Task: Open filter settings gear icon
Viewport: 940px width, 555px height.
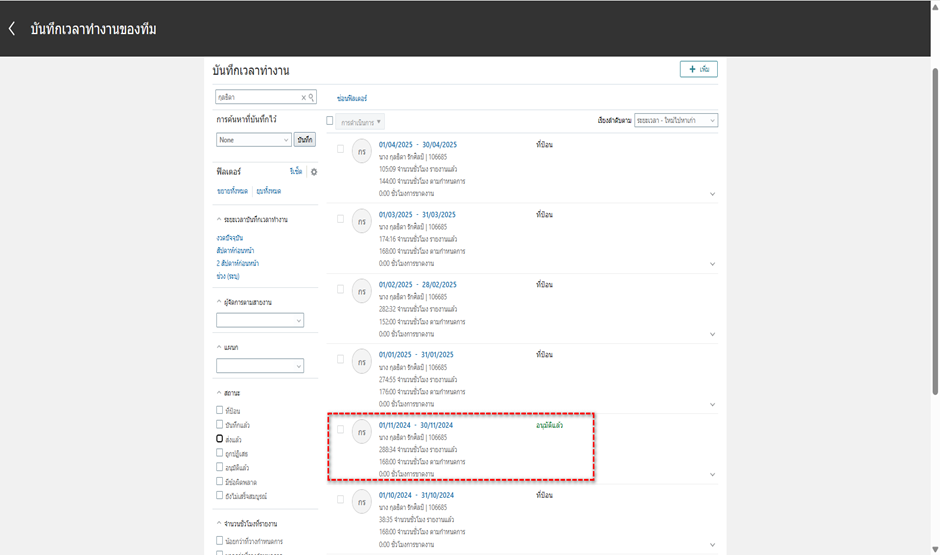Action: click(x=313, y=172)
